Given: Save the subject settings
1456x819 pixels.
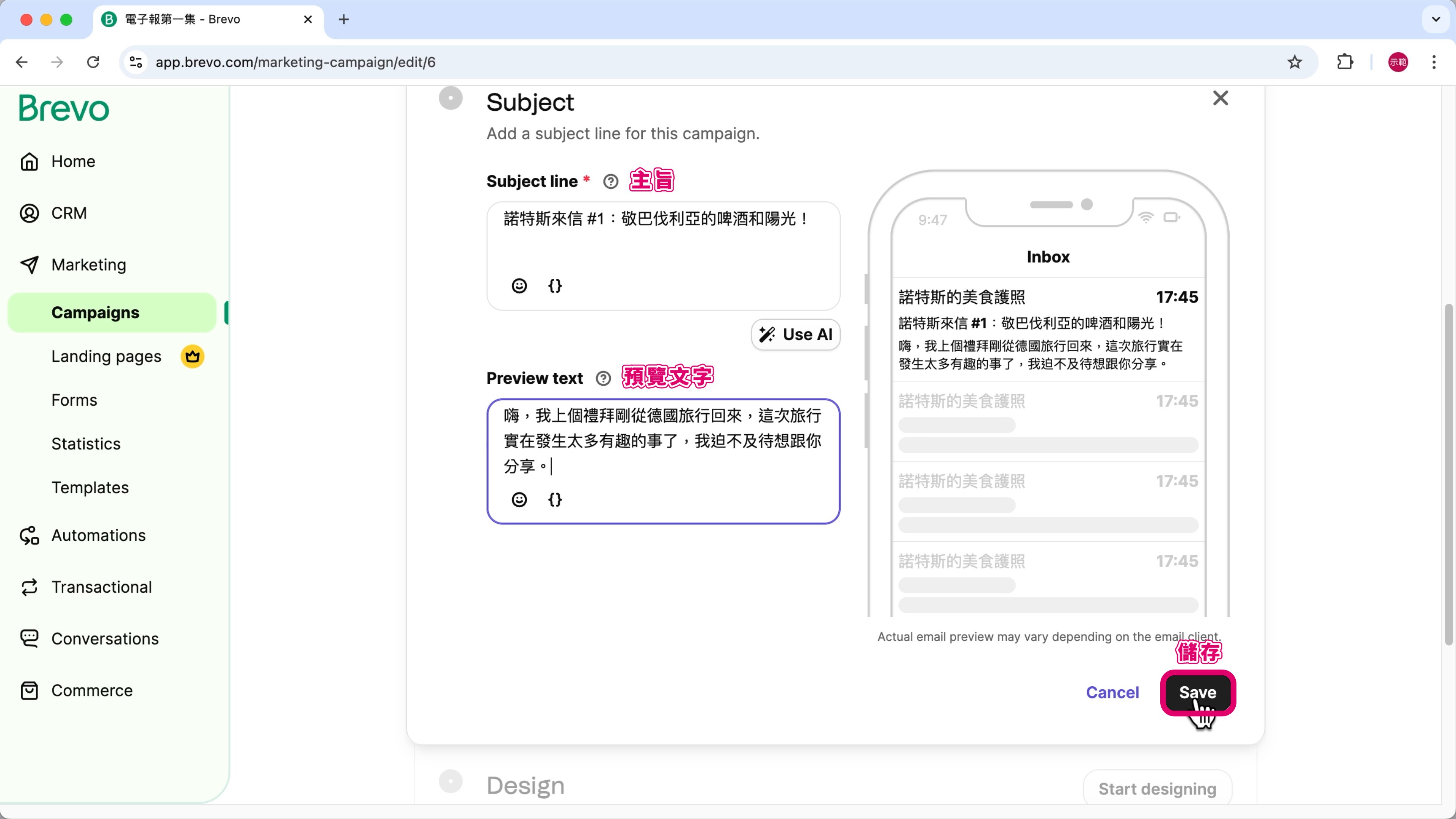Looking at the screenshot, I should 1197,692.
